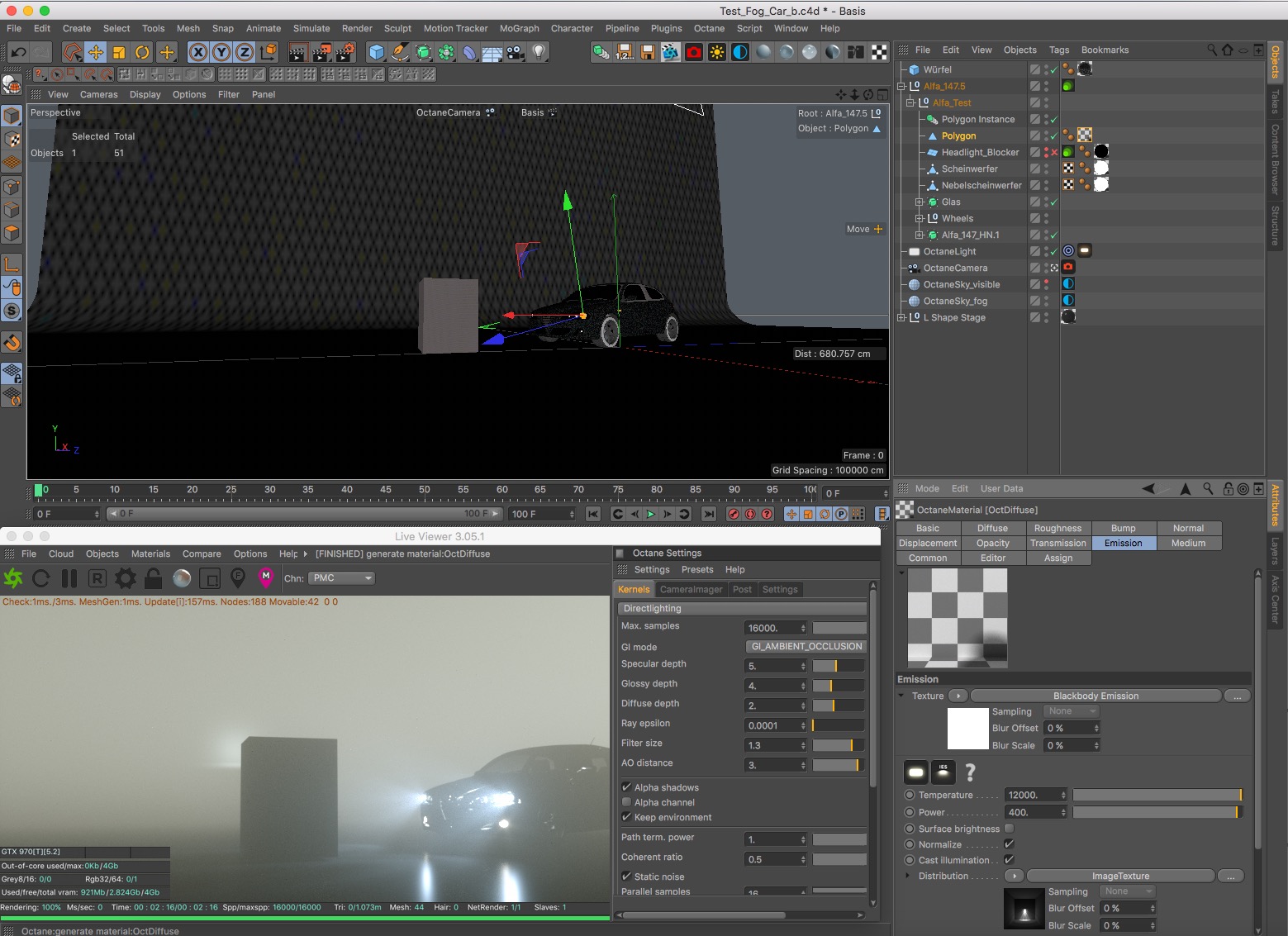This screenshot has height=936, width=1288.
Task: Toggle the X axis lock icon
Action: tap(198, 52)
